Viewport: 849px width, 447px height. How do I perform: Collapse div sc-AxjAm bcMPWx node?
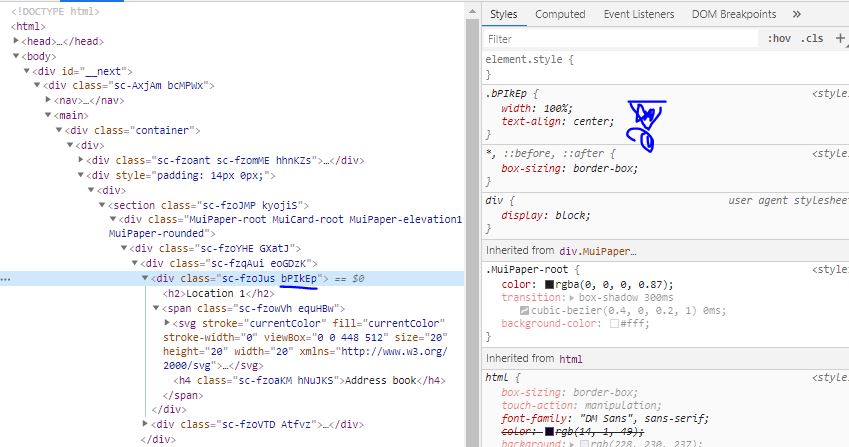tap(37, 85)
